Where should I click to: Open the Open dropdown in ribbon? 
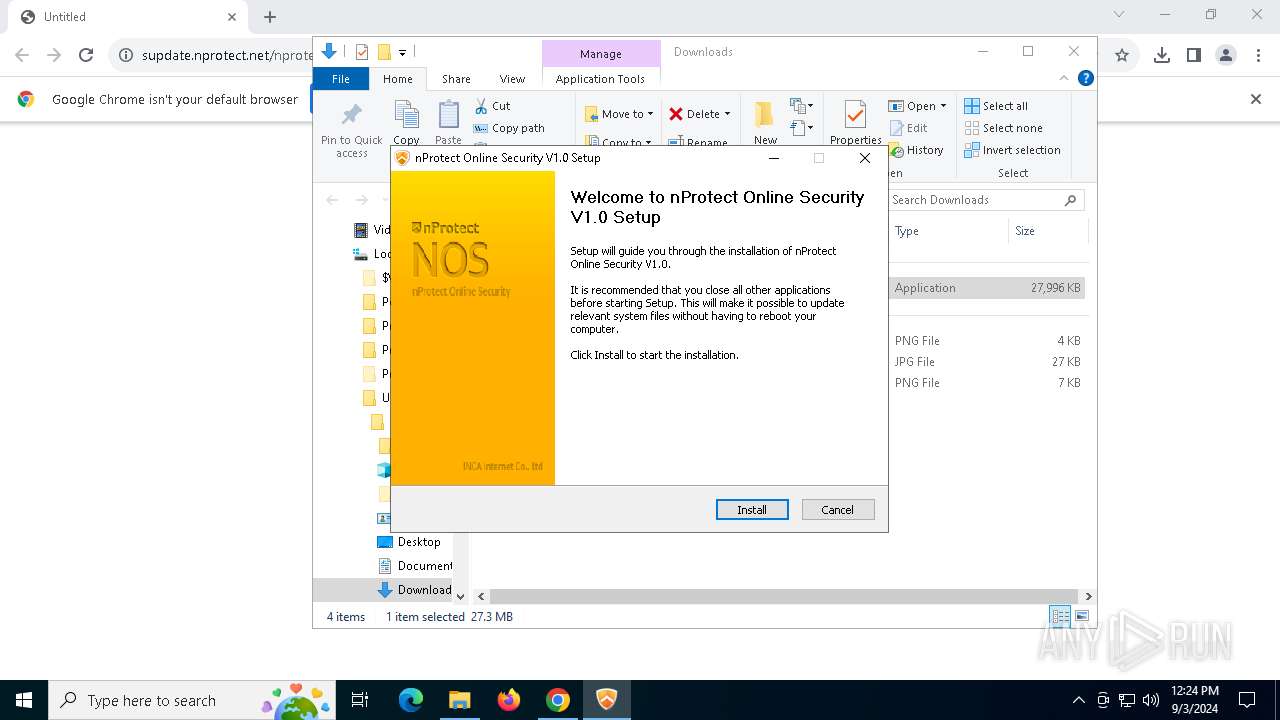click(917, 106)
